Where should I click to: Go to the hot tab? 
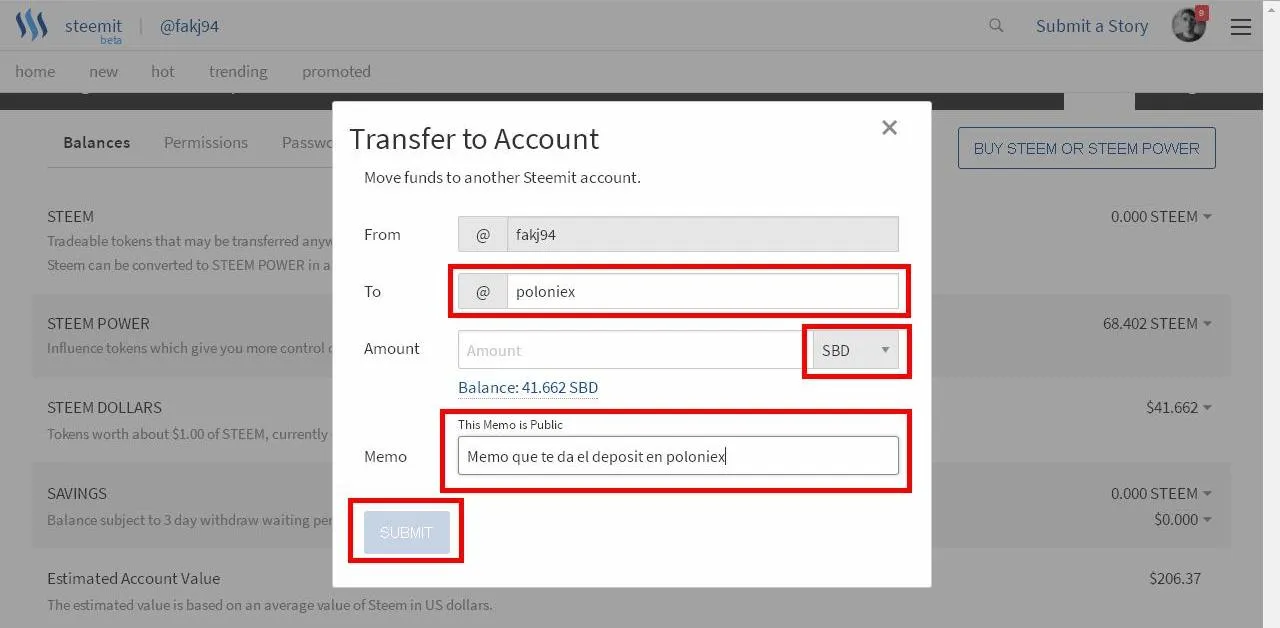pos(162,71)
